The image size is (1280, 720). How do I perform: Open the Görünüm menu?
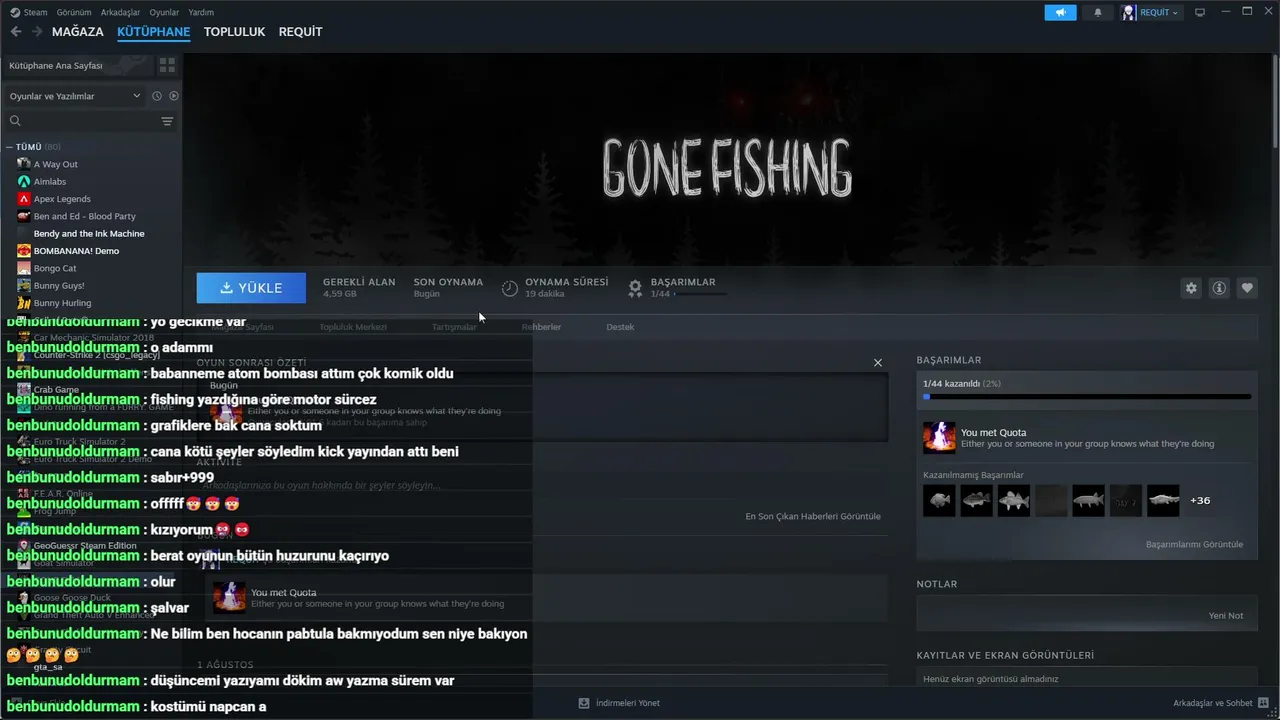pyautogui.click(x=74, y=12)
